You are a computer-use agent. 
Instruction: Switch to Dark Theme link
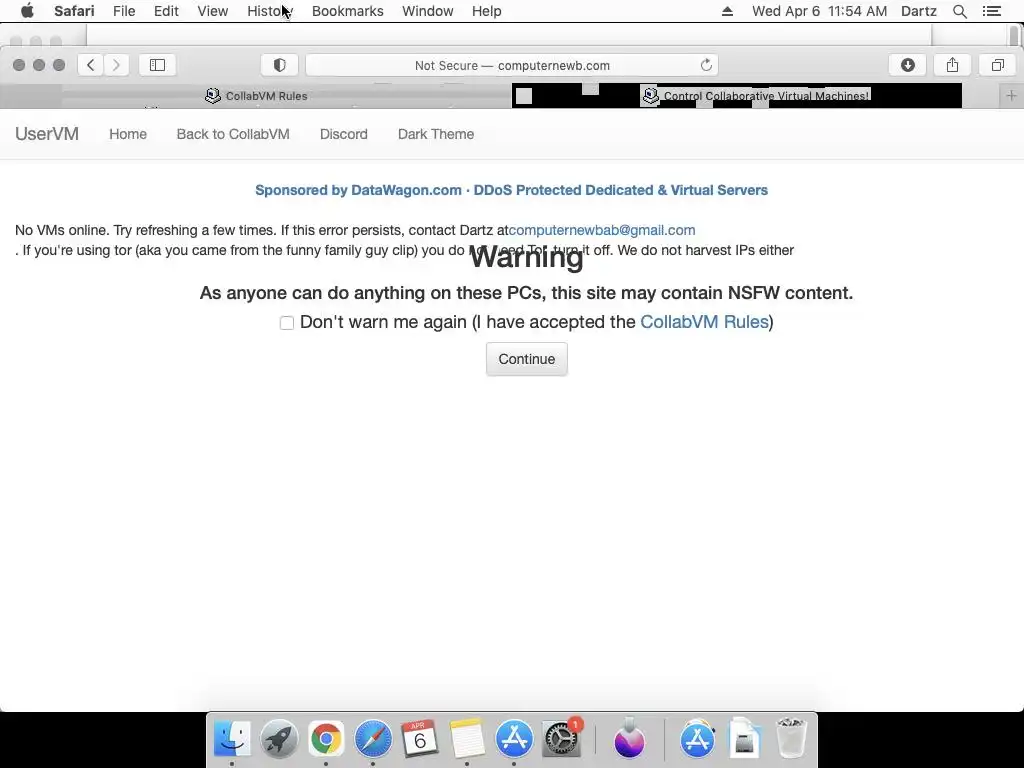coord(436,134)
